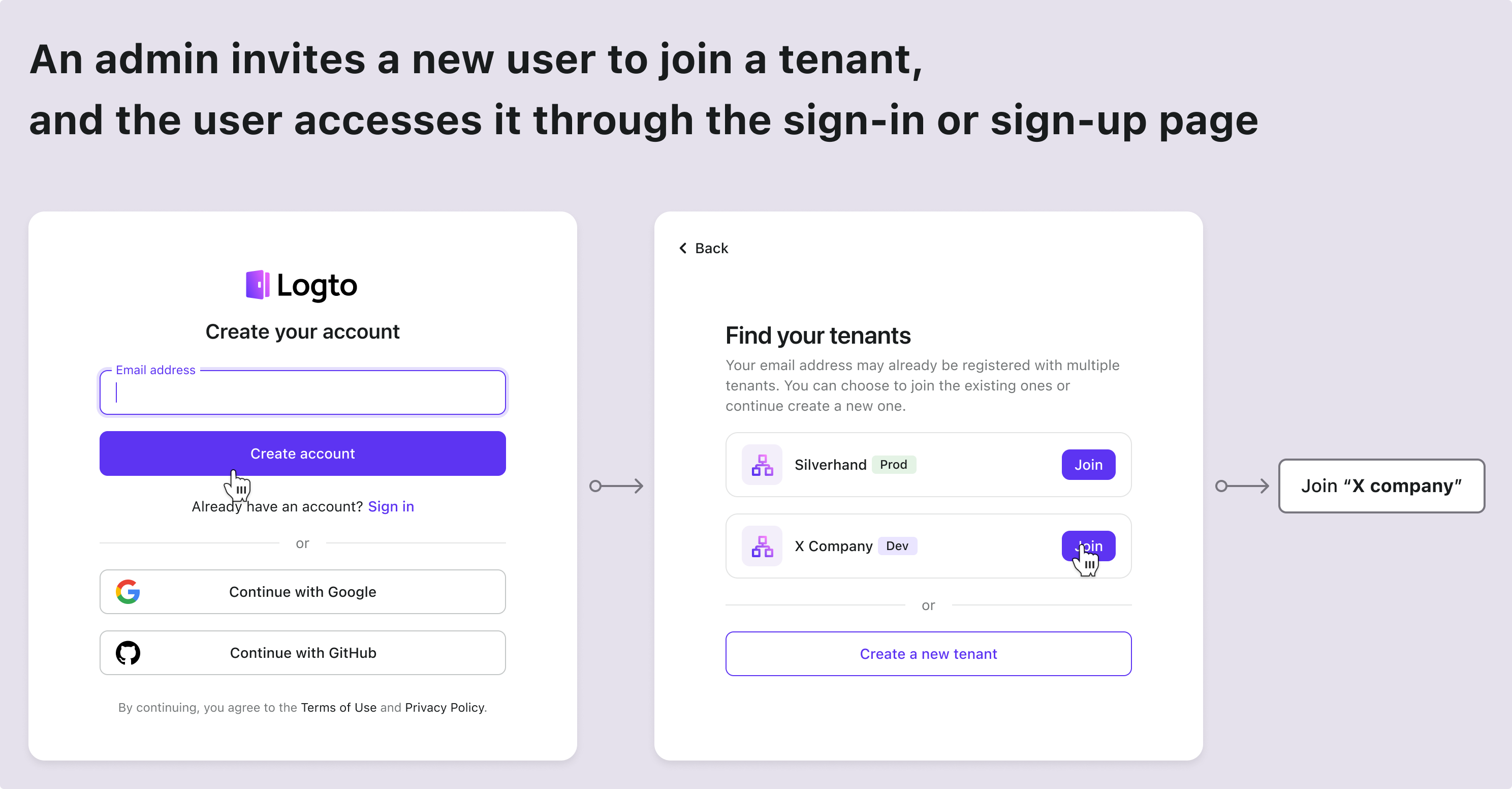The image size is (1512, 789).
Task: Click the Dev badge on X Company tenant
Action: coord(896,546)
